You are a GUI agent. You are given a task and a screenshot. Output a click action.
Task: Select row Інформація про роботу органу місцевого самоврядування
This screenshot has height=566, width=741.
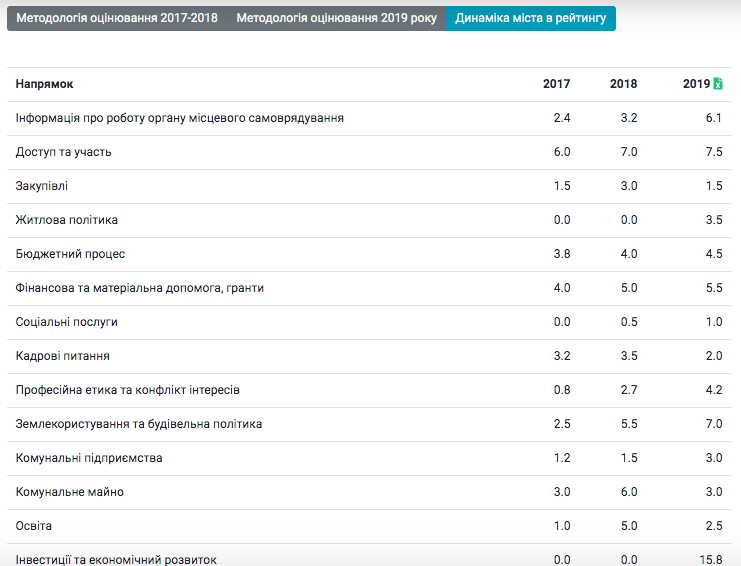pyautogui.click(x=370, y=119)
